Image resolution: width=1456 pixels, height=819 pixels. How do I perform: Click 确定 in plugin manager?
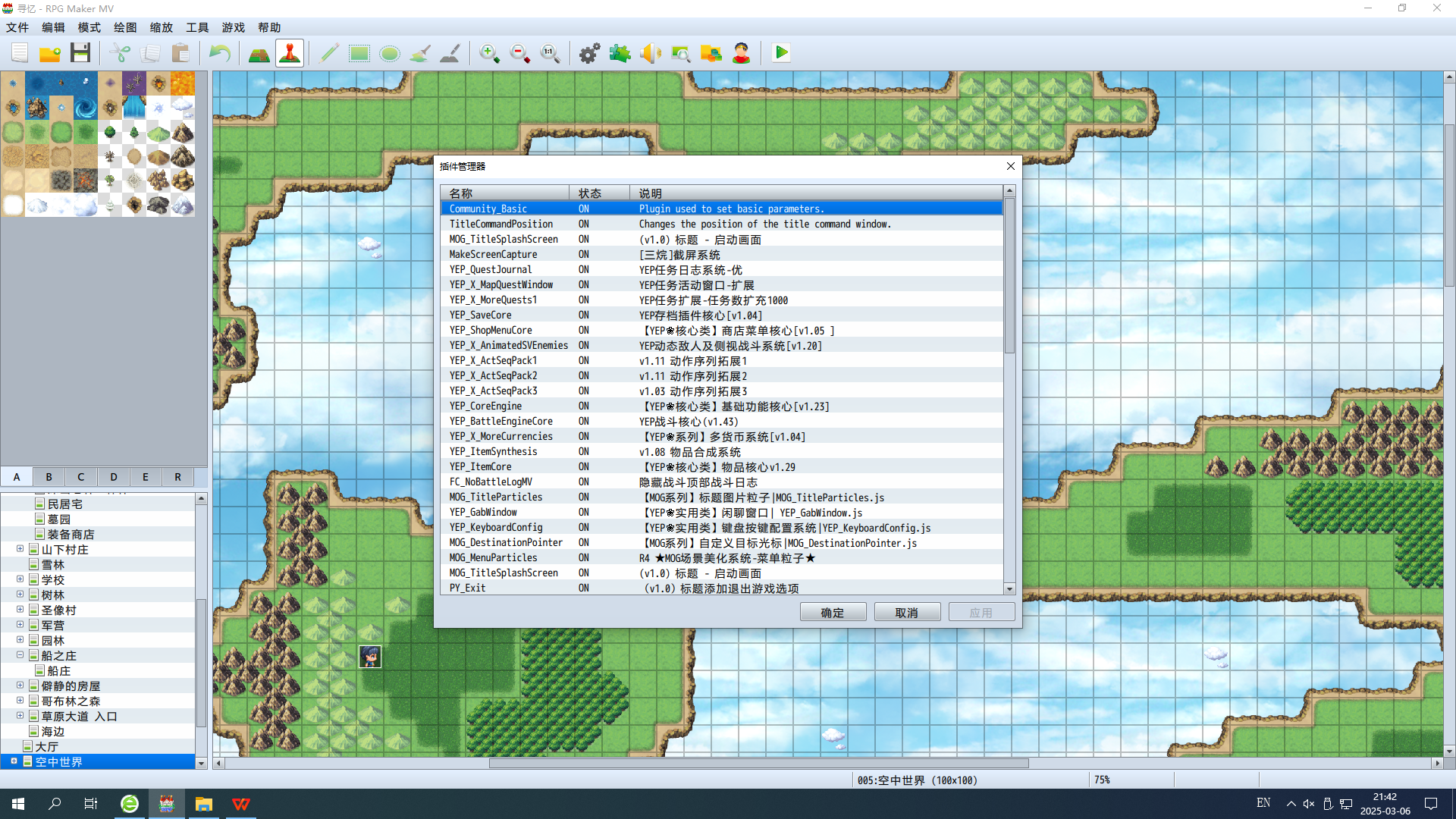tap(833, 613)
